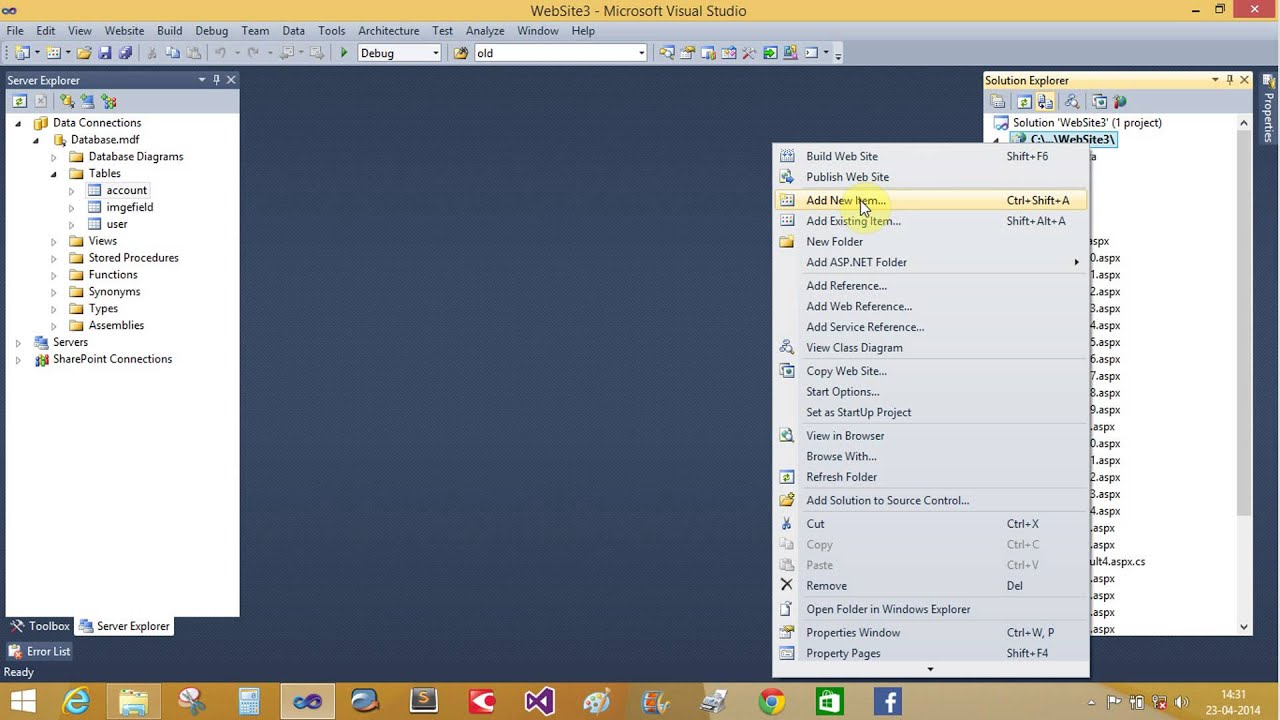Image resolution: width=1280 pixels, height=720 pixels.
Task: Open File Explorer from the taskbar
Action: 134,701
